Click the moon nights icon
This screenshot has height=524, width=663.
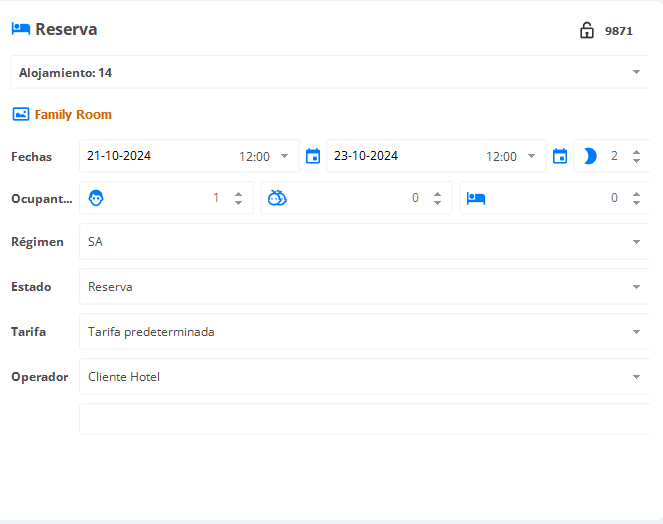[x=590, y=156]
